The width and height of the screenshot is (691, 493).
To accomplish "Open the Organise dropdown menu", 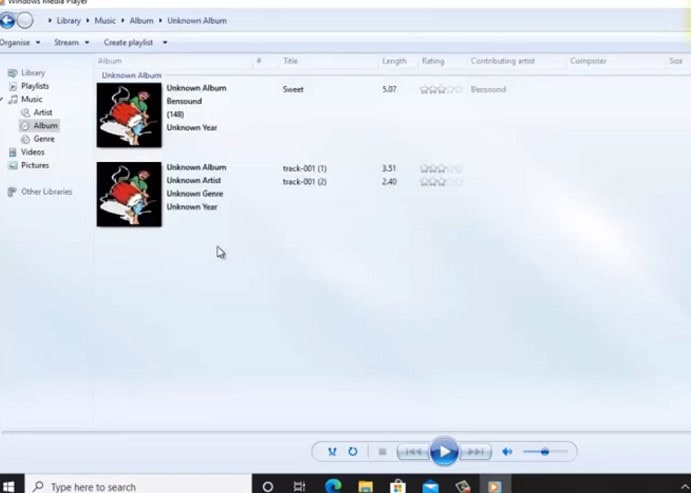I will (20, 42).
